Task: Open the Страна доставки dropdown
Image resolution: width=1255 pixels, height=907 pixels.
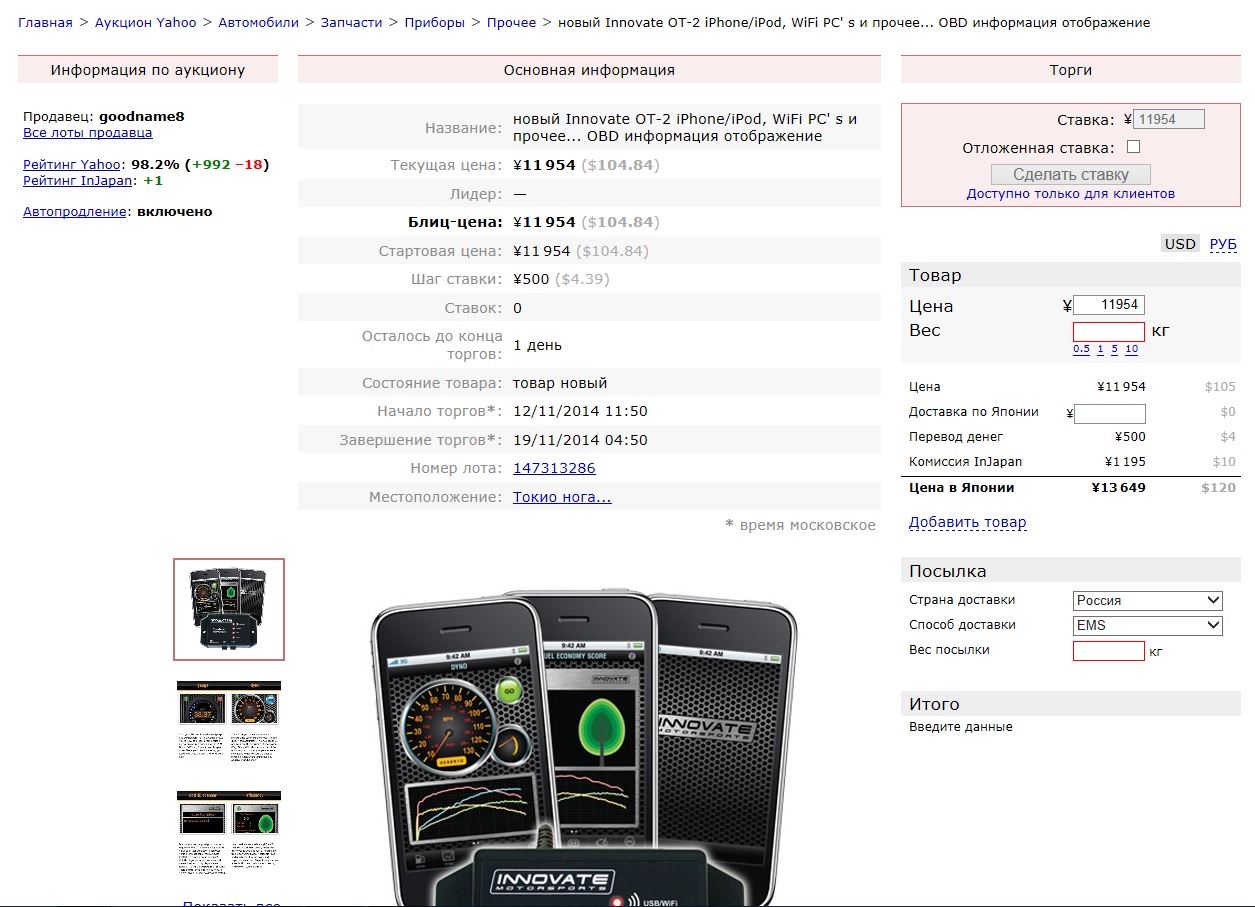Action: 1148,601
